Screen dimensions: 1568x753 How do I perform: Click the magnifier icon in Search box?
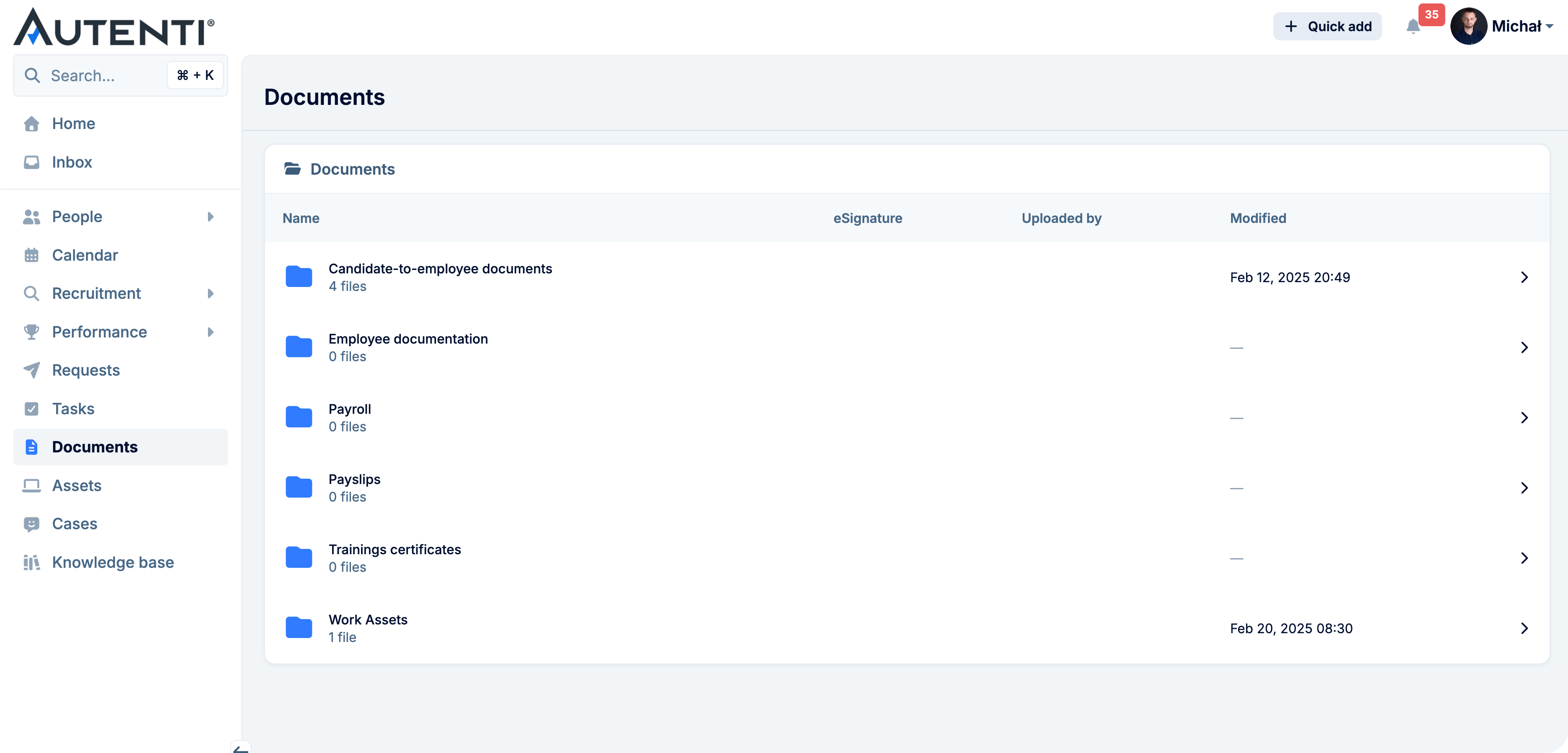[x=32, y=75]
